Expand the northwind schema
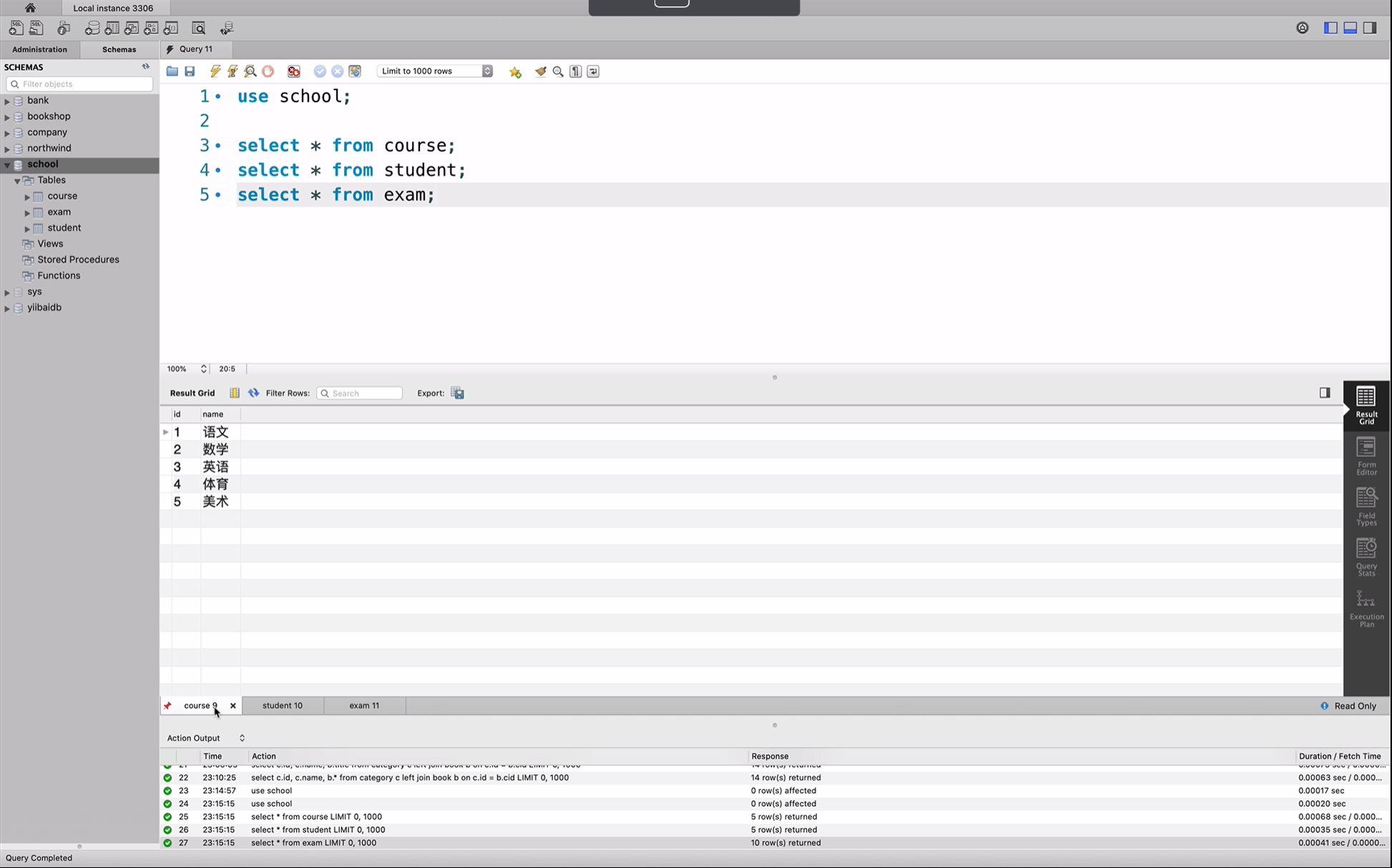Image resolution: width=1392 pixels, height=868 pixels. (x=7, y=149)
